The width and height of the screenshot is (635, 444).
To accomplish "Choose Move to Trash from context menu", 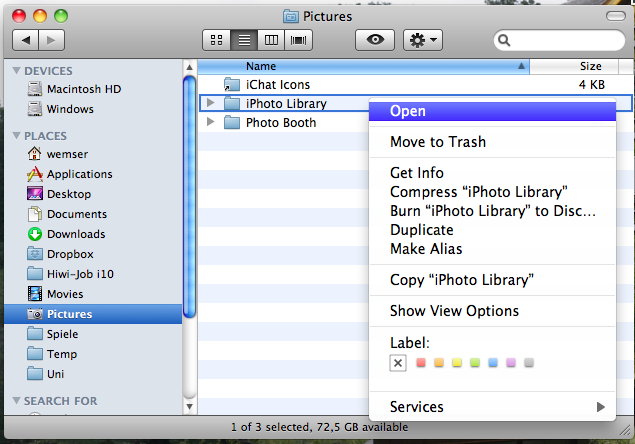I will (x=437, y=142).
